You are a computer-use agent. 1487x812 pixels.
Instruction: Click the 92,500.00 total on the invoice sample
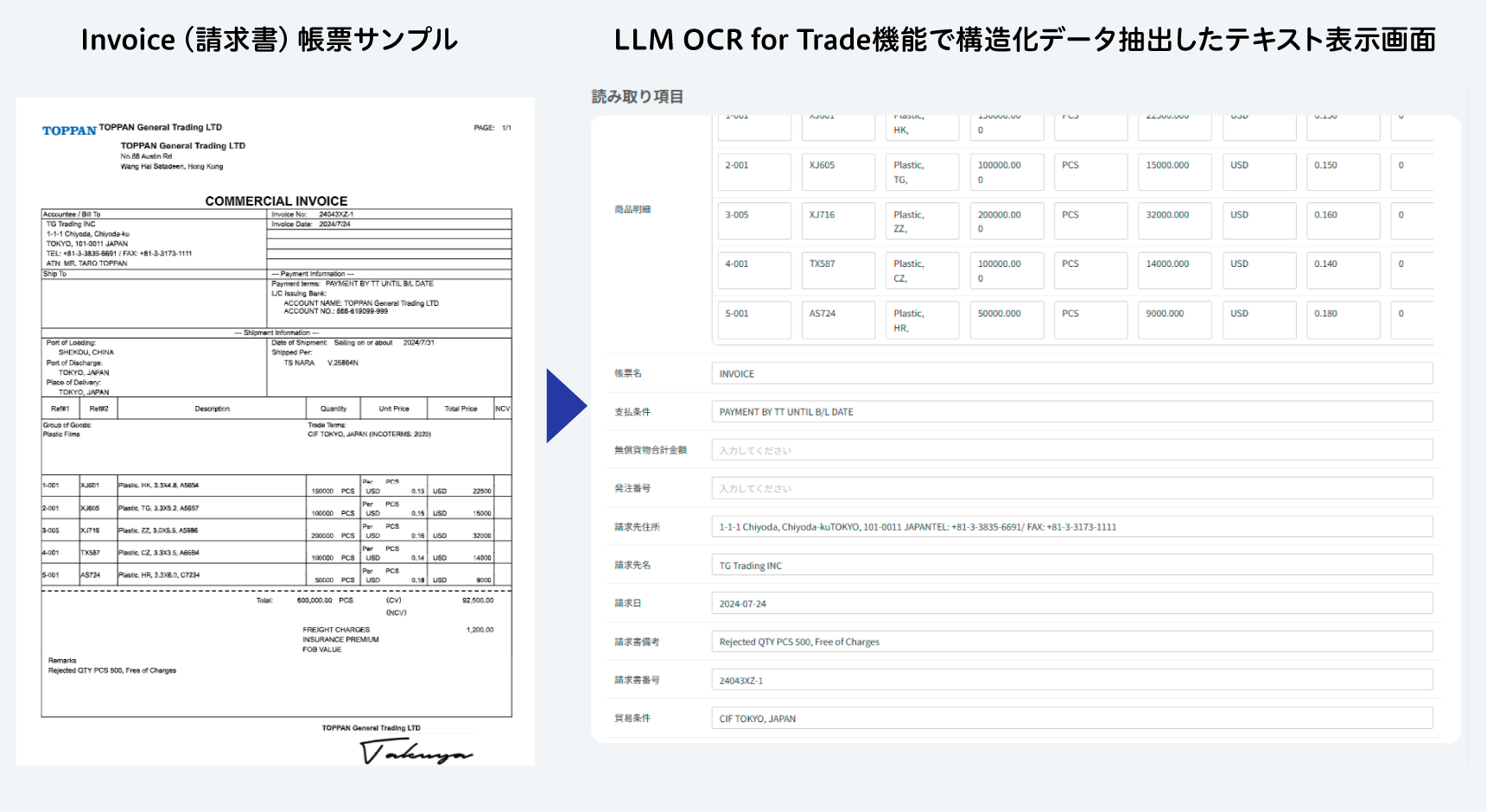478,599
